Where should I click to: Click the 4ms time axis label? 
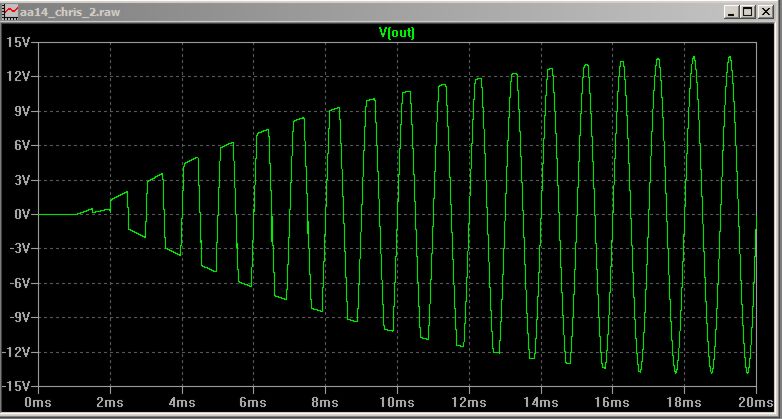coord(183,402)
